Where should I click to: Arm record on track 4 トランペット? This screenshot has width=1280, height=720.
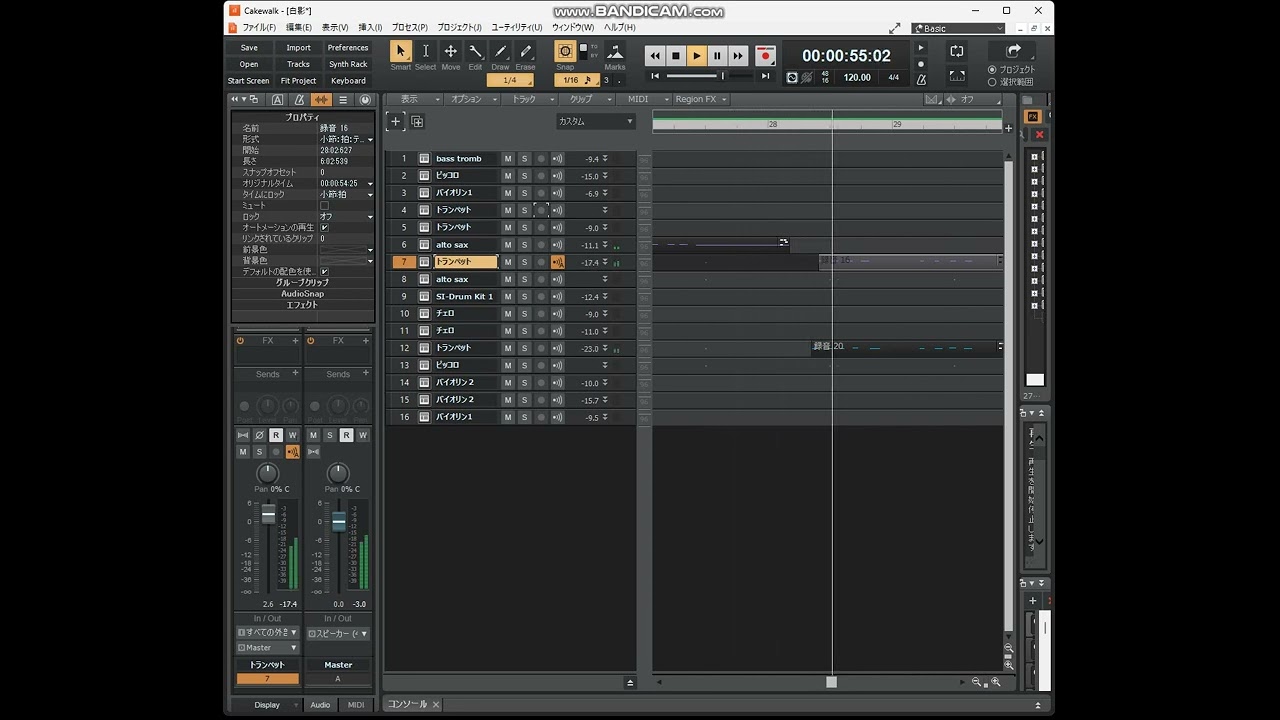click(541, 210)
